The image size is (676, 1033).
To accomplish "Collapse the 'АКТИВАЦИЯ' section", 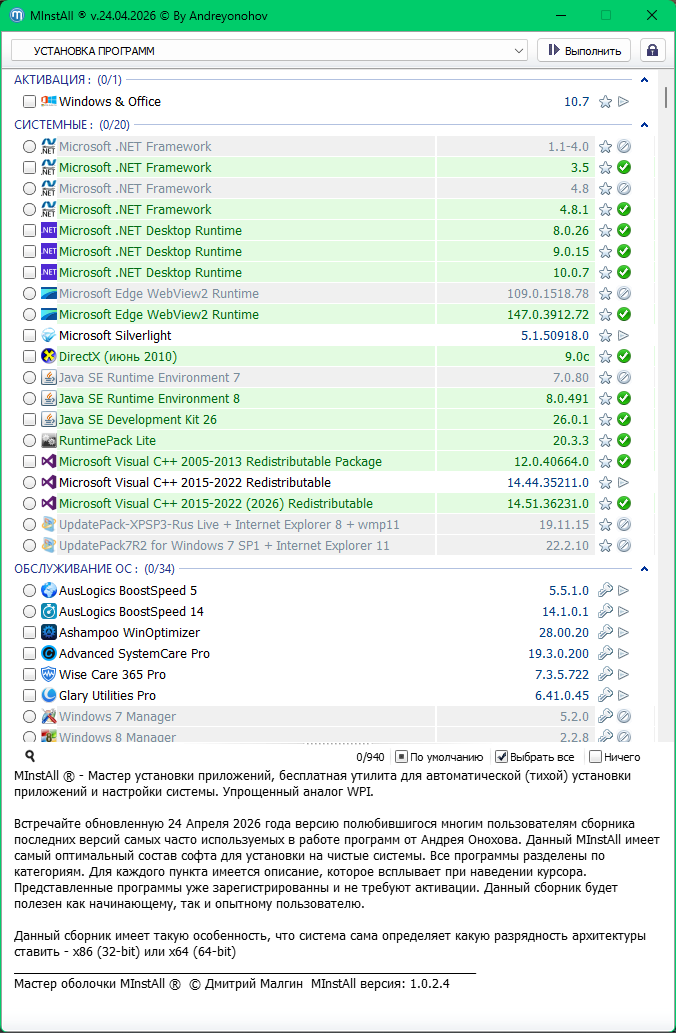I will 644,80.
